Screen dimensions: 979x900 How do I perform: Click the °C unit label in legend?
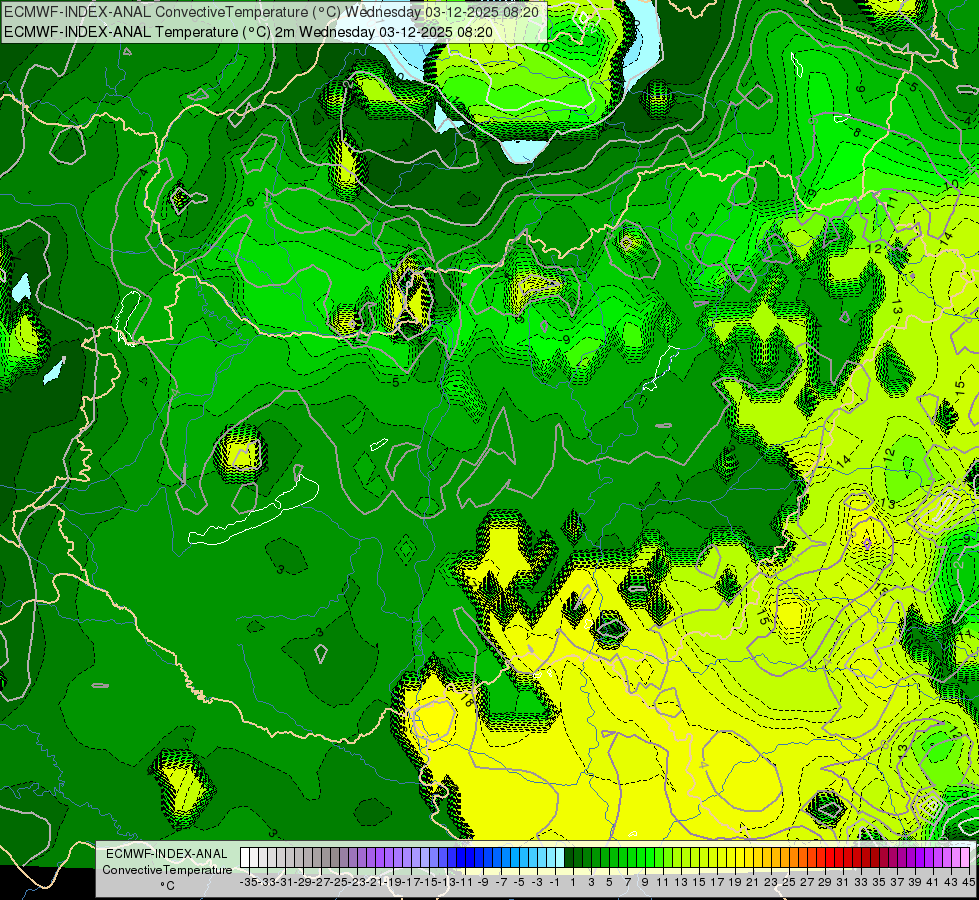tap(167, 885)
